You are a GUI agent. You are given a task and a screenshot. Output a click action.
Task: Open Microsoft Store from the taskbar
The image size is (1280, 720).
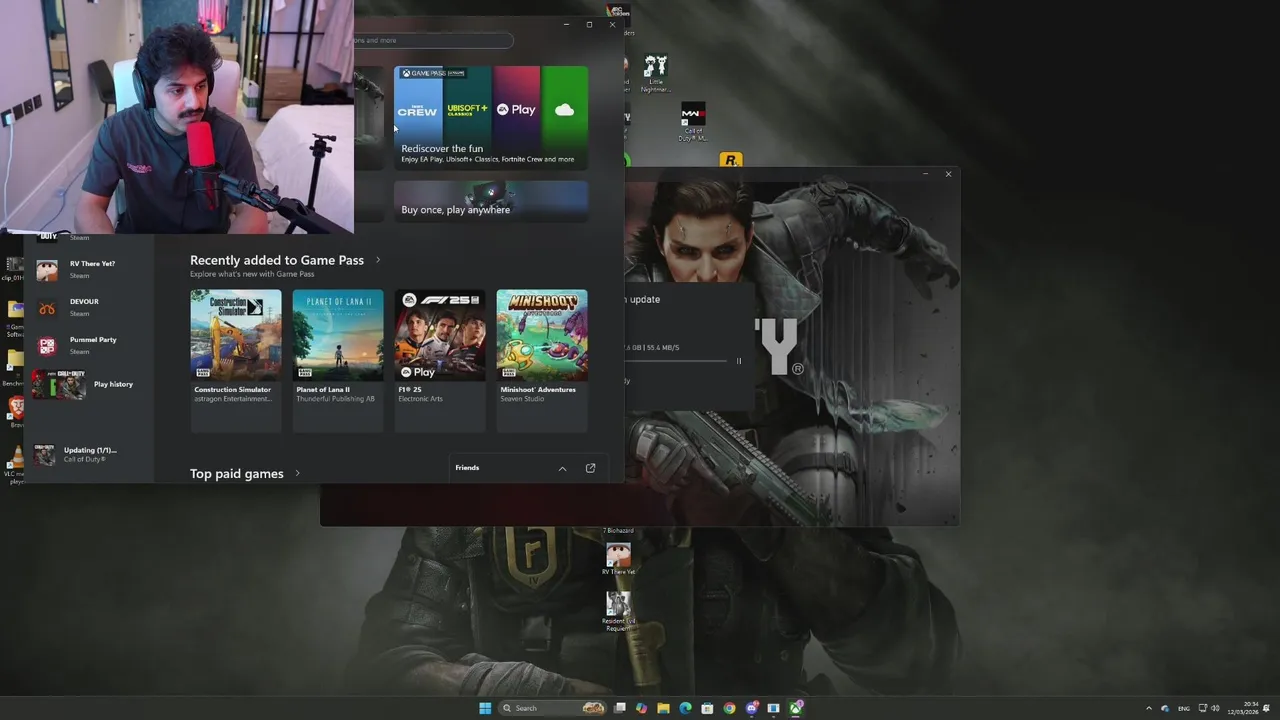[707, 708]
